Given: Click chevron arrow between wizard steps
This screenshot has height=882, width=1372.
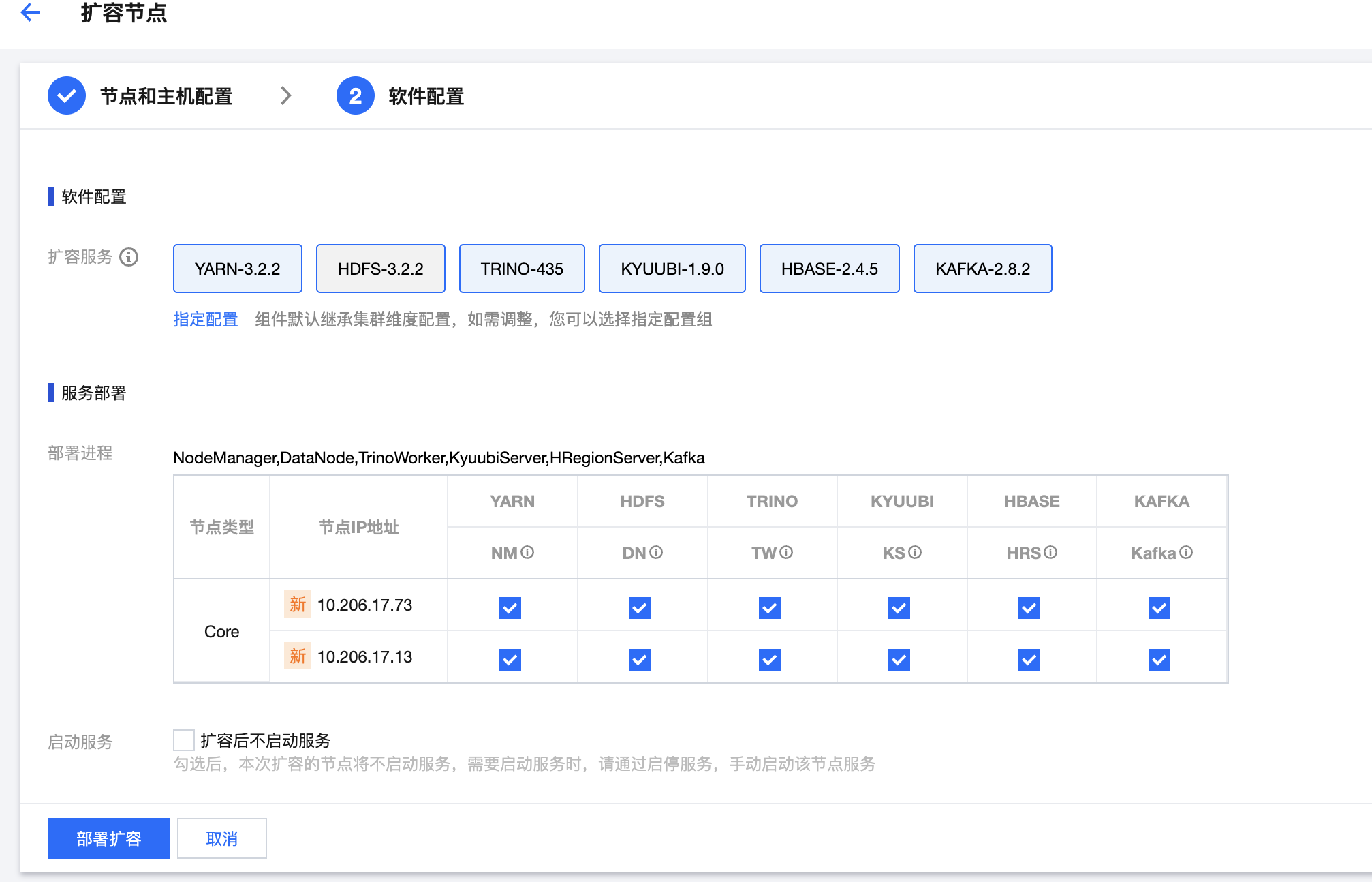Looking at the screenshot, I should point(285,96).
